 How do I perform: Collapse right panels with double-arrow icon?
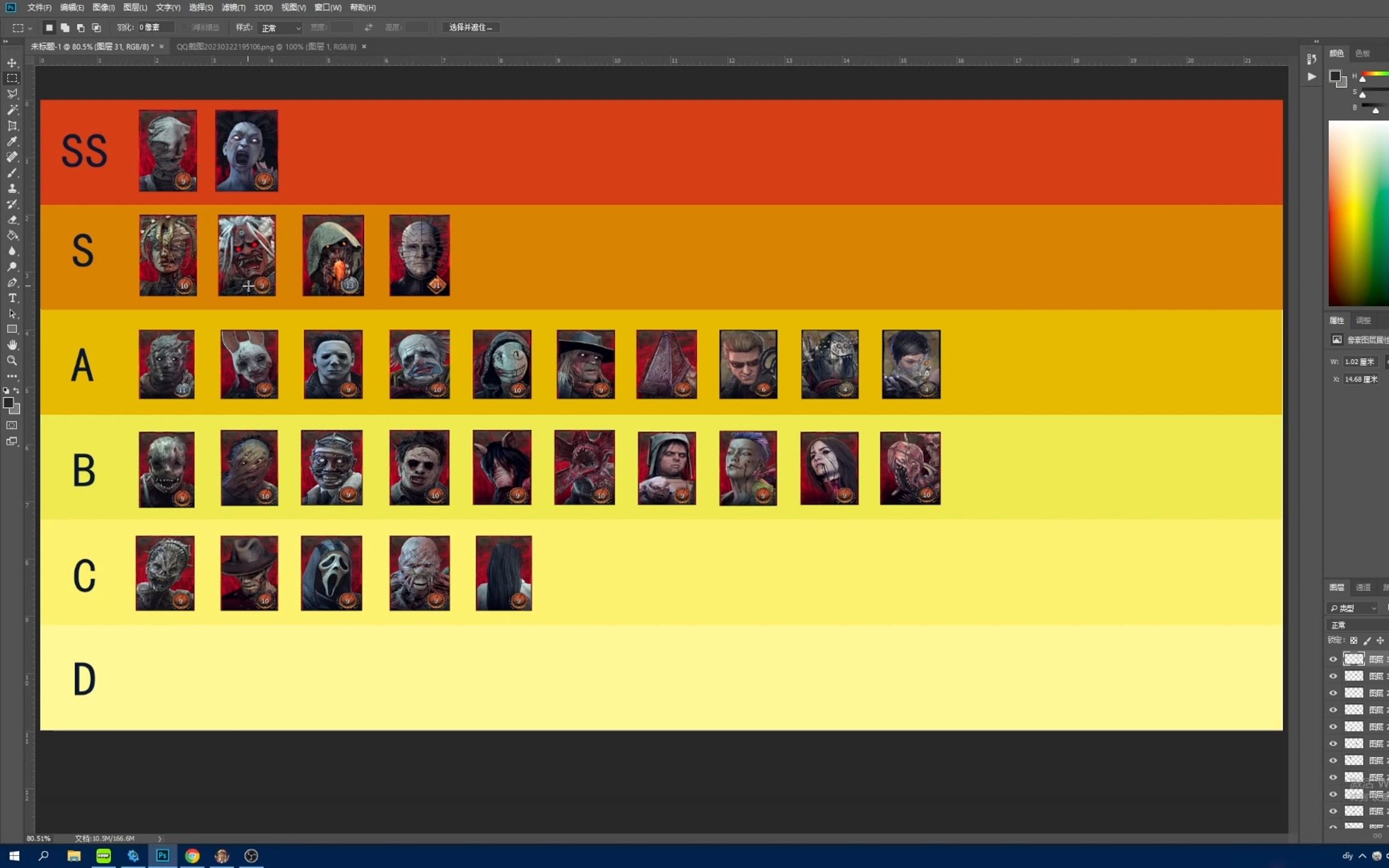[x=1316, y=42]
